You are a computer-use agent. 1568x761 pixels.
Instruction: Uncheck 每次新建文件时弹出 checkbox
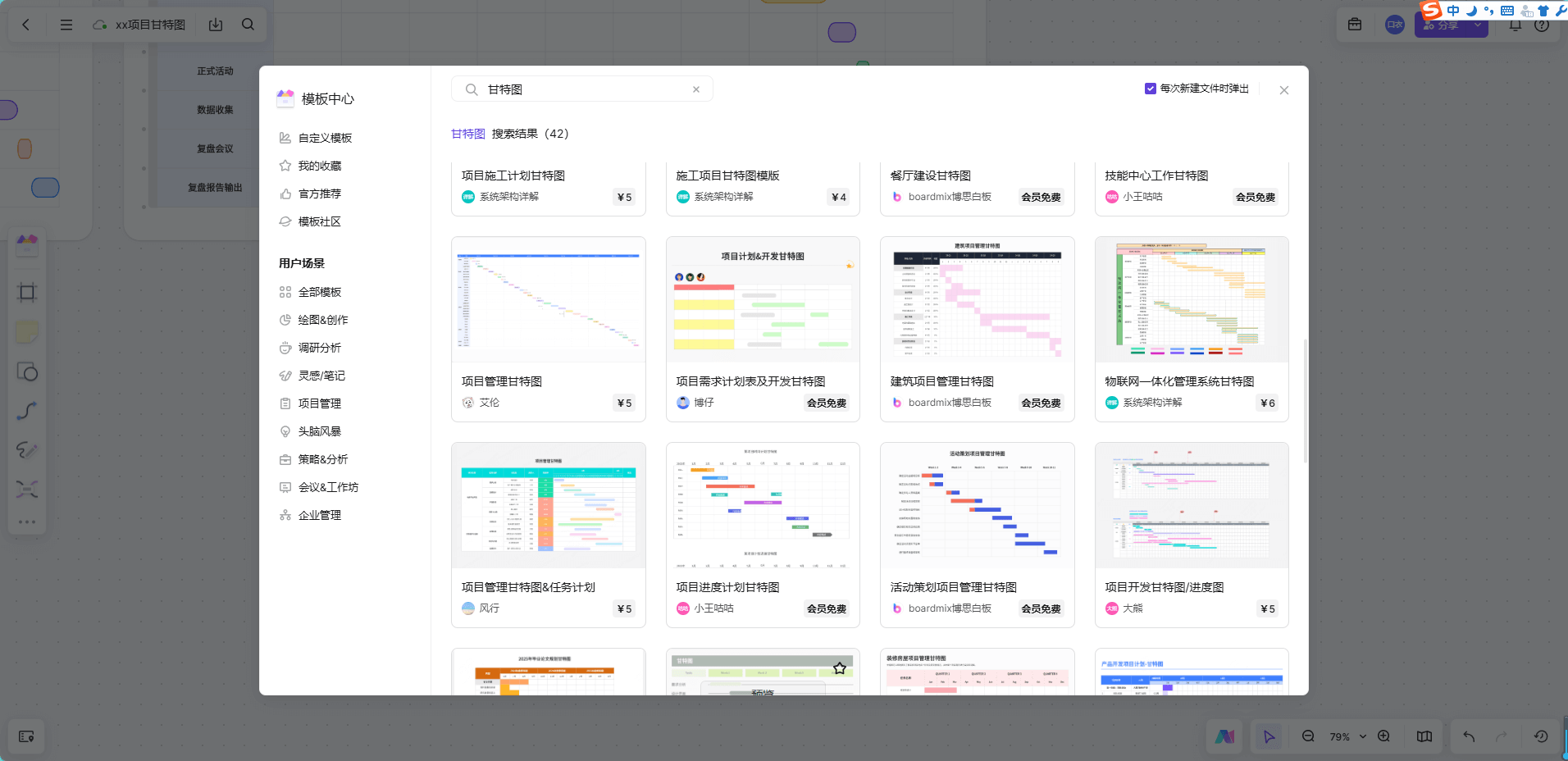pos(1151,89)
